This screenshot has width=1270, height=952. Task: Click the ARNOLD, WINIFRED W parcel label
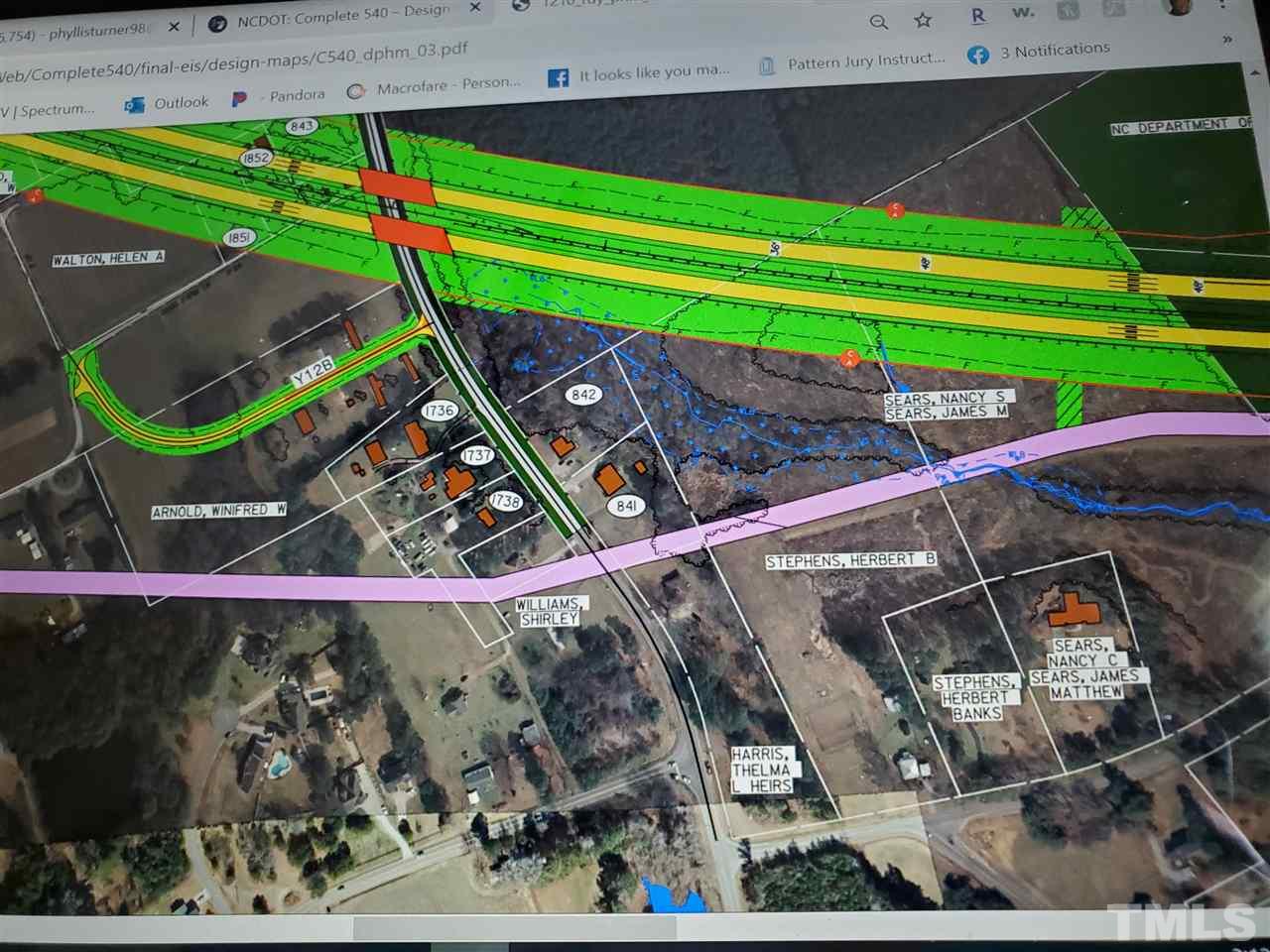tap(219, 511)
